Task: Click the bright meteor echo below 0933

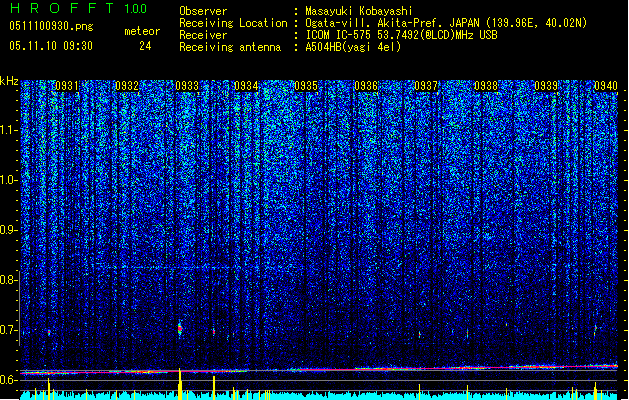Action: click(x=180, y=329)
